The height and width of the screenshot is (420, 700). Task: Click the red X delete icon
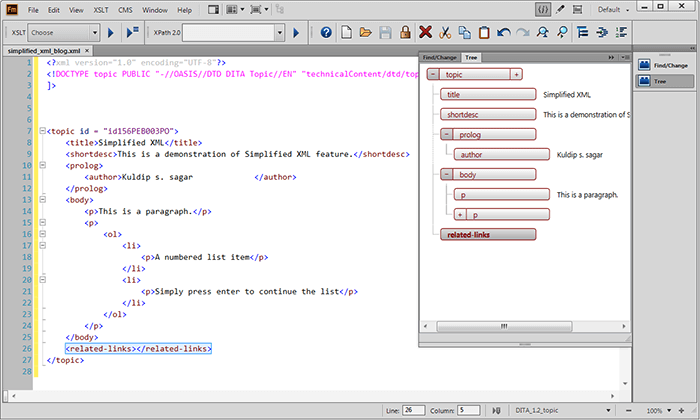coord(427,33)
